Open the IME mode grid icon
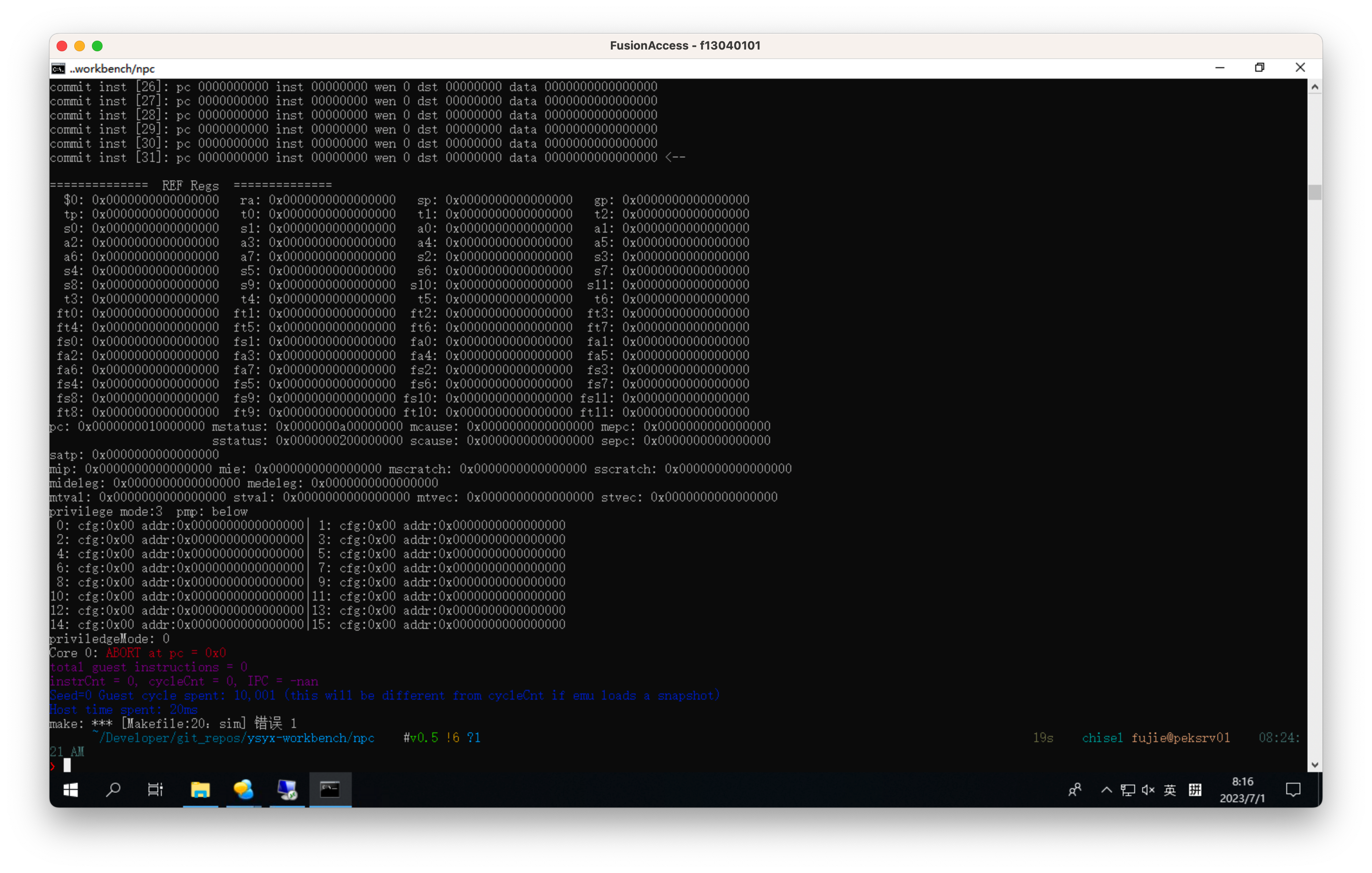 click(1195, 790)
